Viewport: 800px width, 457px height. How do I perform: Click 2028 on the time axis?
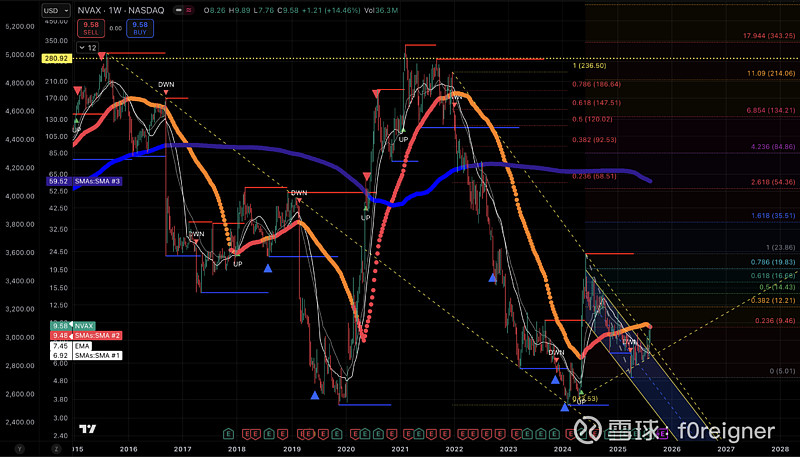[x=780, y=449]
